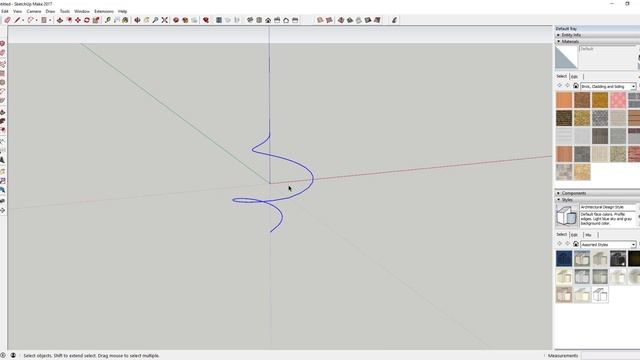Click the style name field
Screen dimensions: 640x360
(x=608, y=207)
